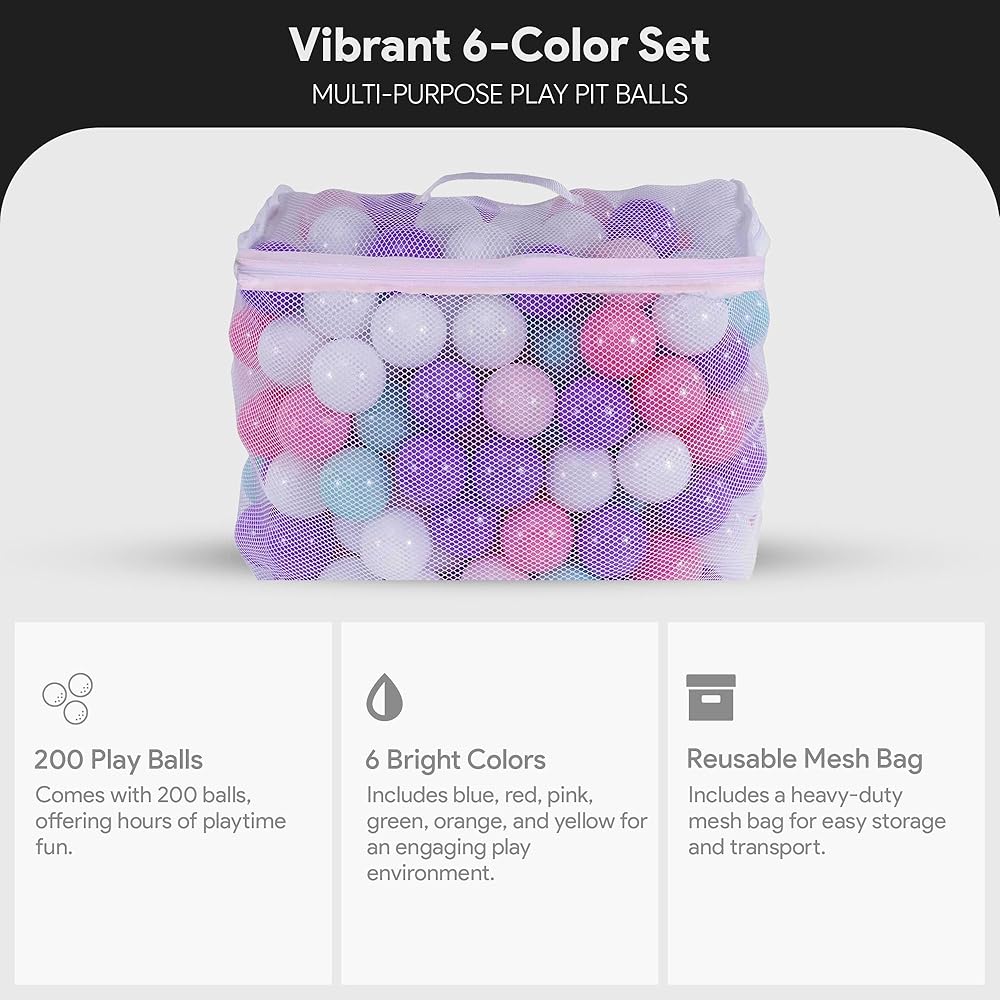Select the '200 Play Balls' heading
This screenshot has width=1000, height=1000.
pyautogui.click(x=119, y=760)
